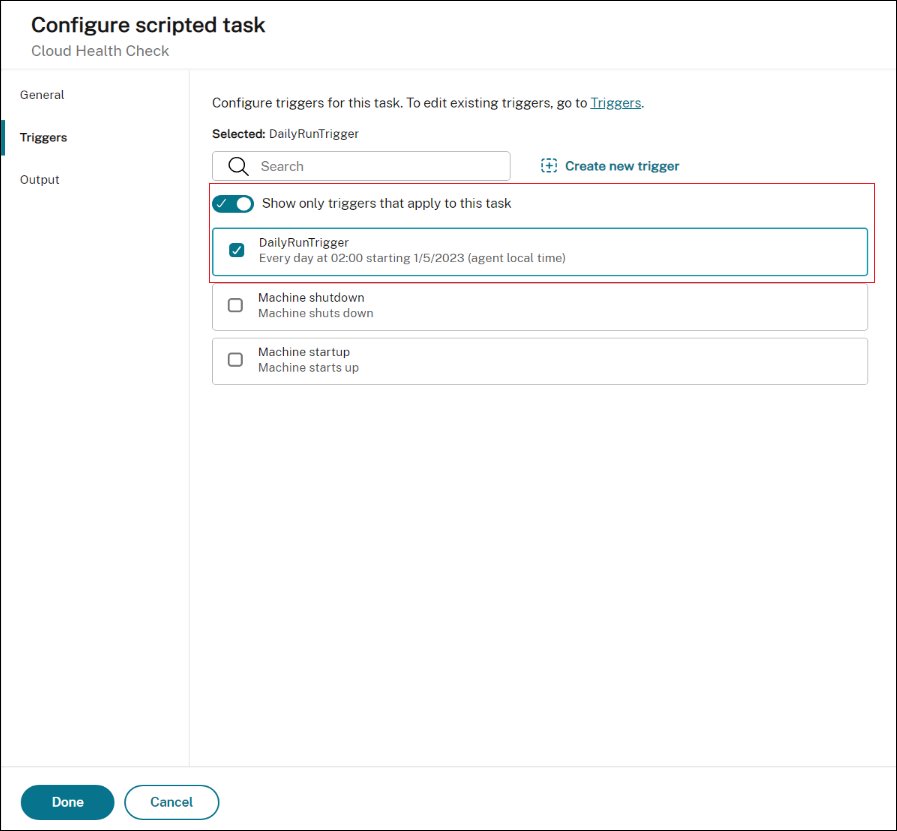Select the Triggers tab in the sidebar

tap(44, 137)
